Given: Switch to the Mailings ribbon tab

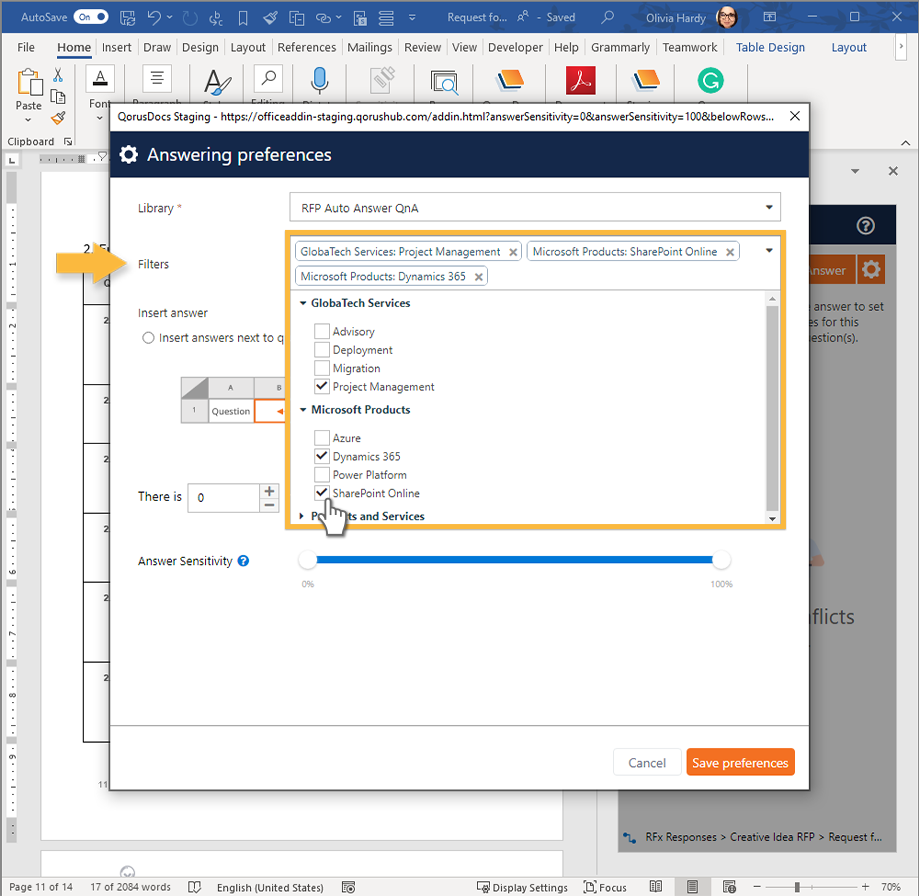Looking at the screenshot, I should pyautogui.click(x=369, y=47).
